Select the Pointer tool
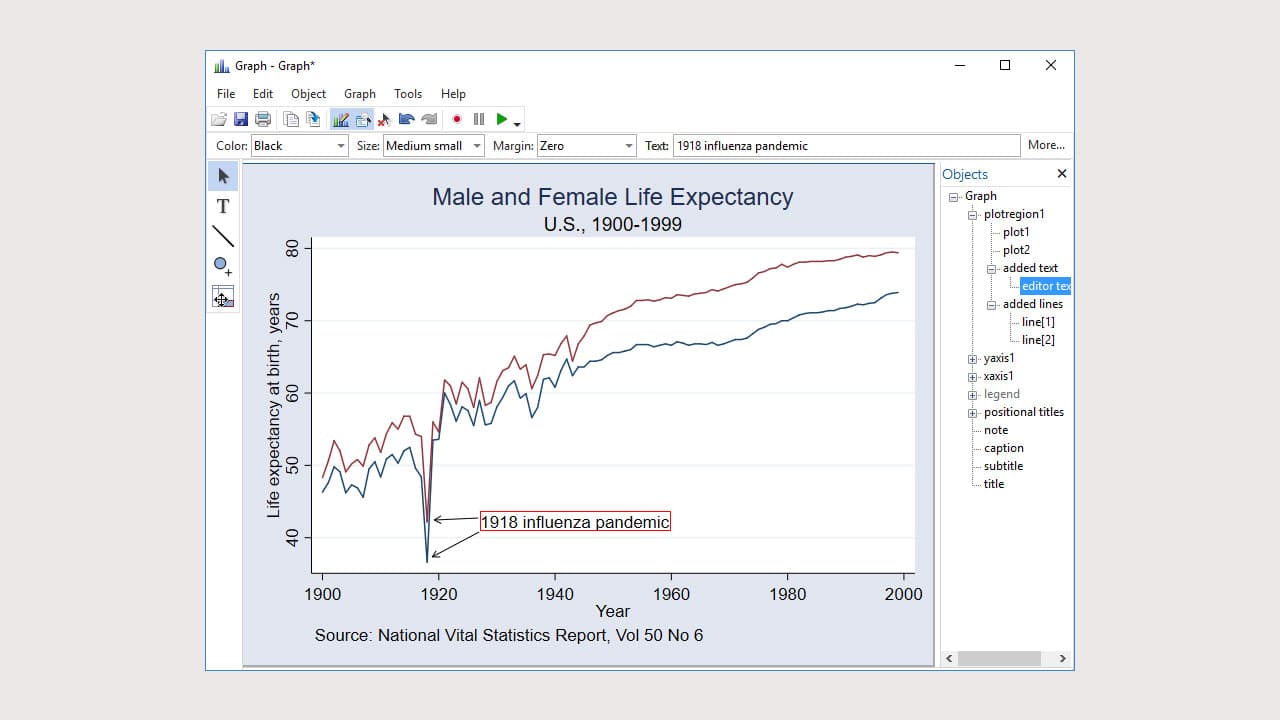The image size is (1280, 720). coord(222,176)
